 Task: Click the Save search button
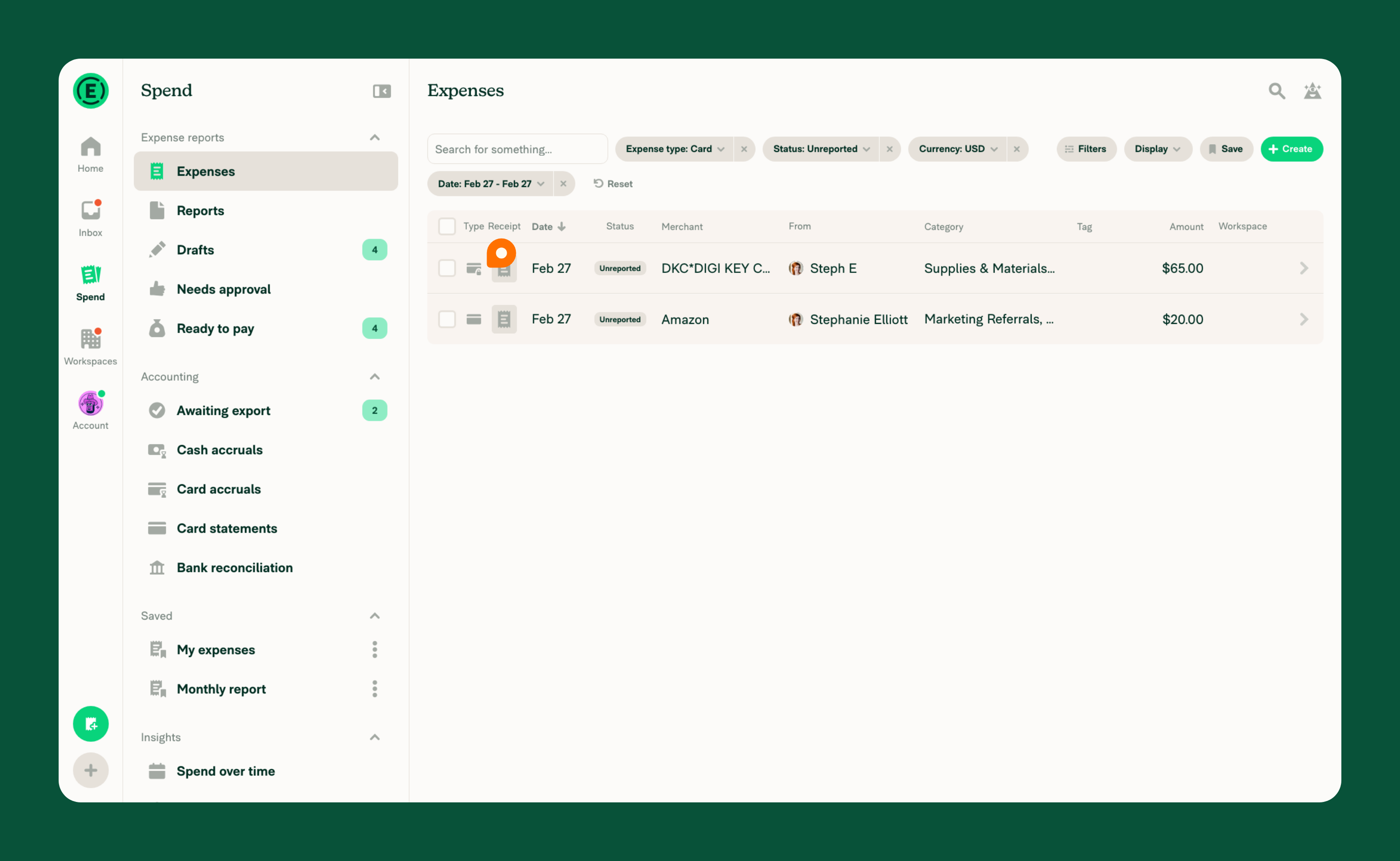click(1226, 149)
